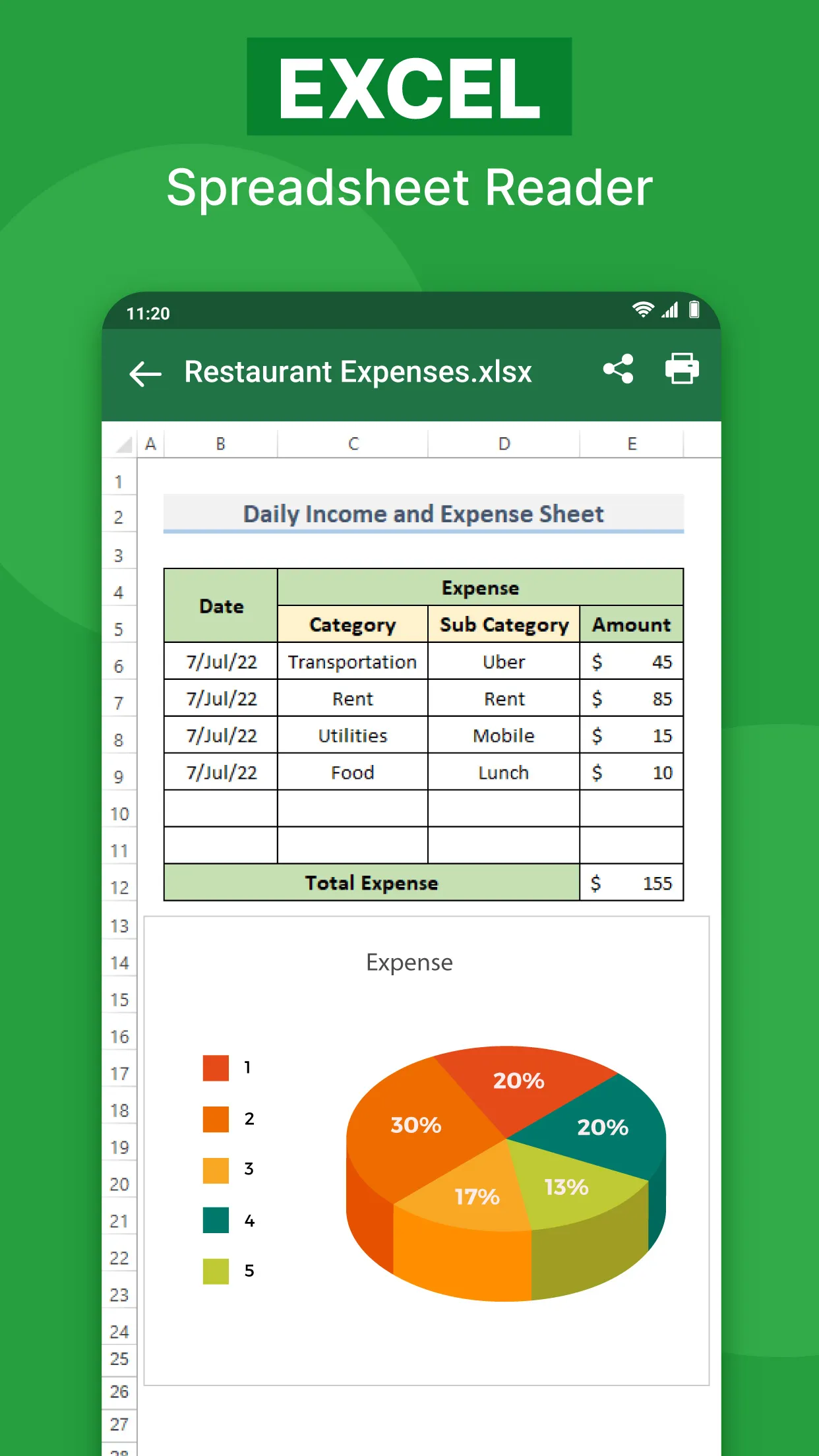Select column E header
Image resolution: width=819 pixels, height=1456 pixels.
coord(632,444)
